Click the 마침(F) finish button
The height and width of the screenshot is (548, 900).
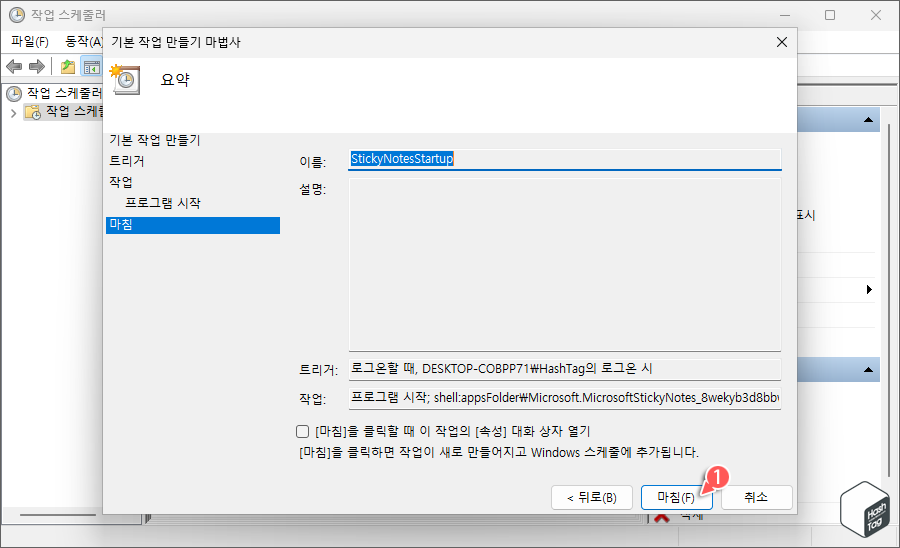[676, 498]
